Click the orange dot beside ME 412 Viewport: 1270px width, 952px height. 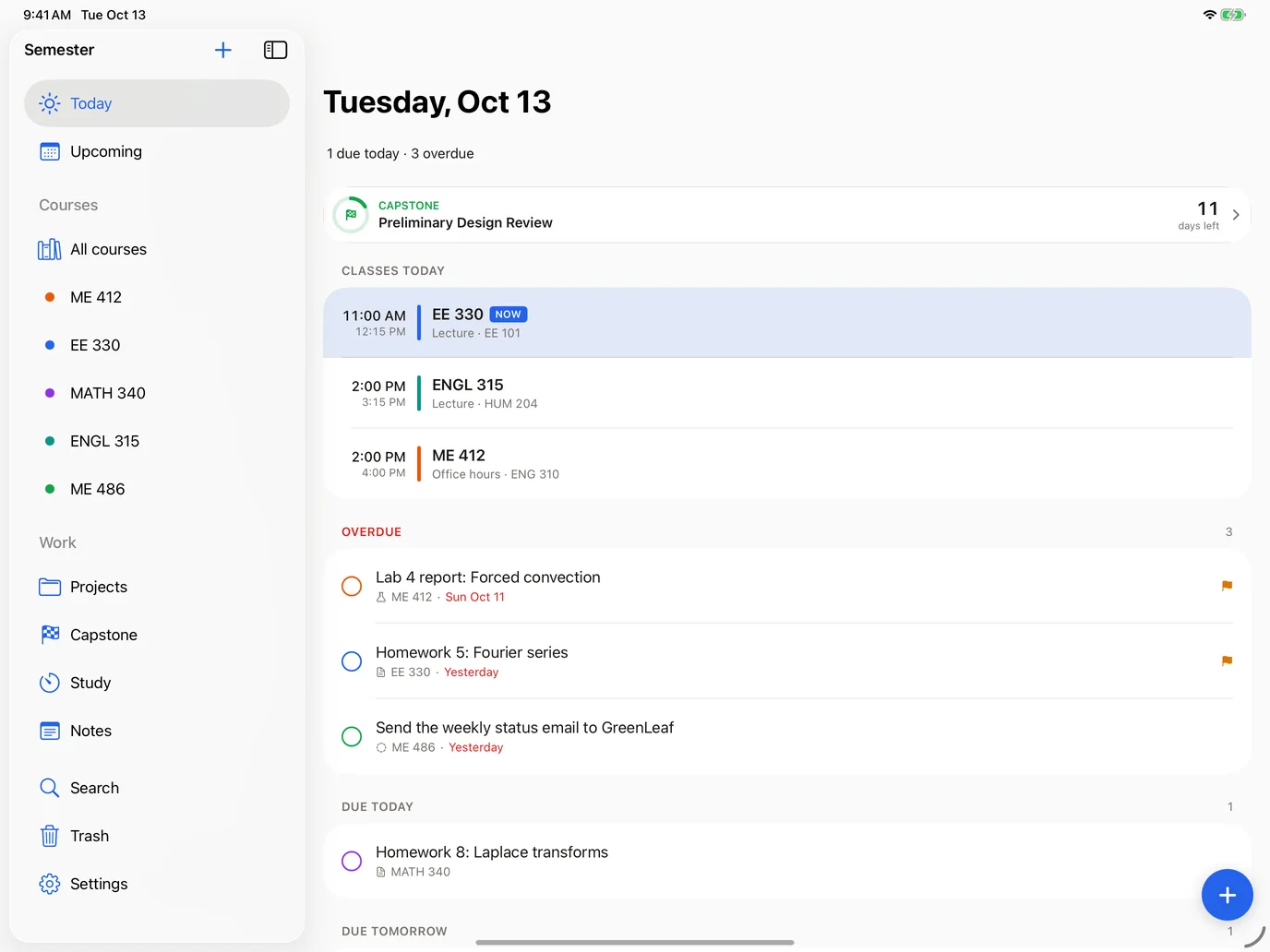pos(50,297)
